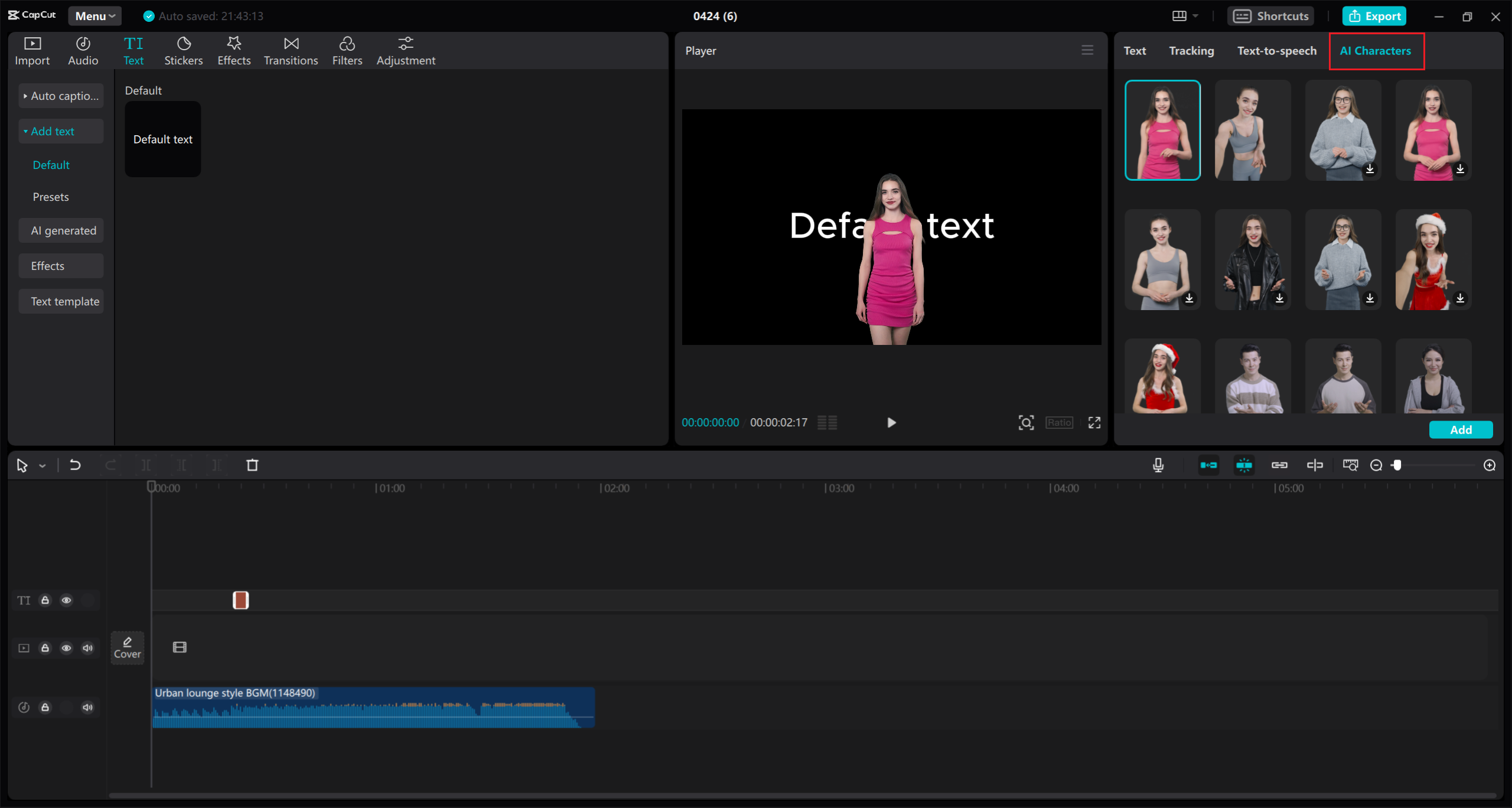Open the Player settings menu
1512x808 pixels.
point(1087,50)
